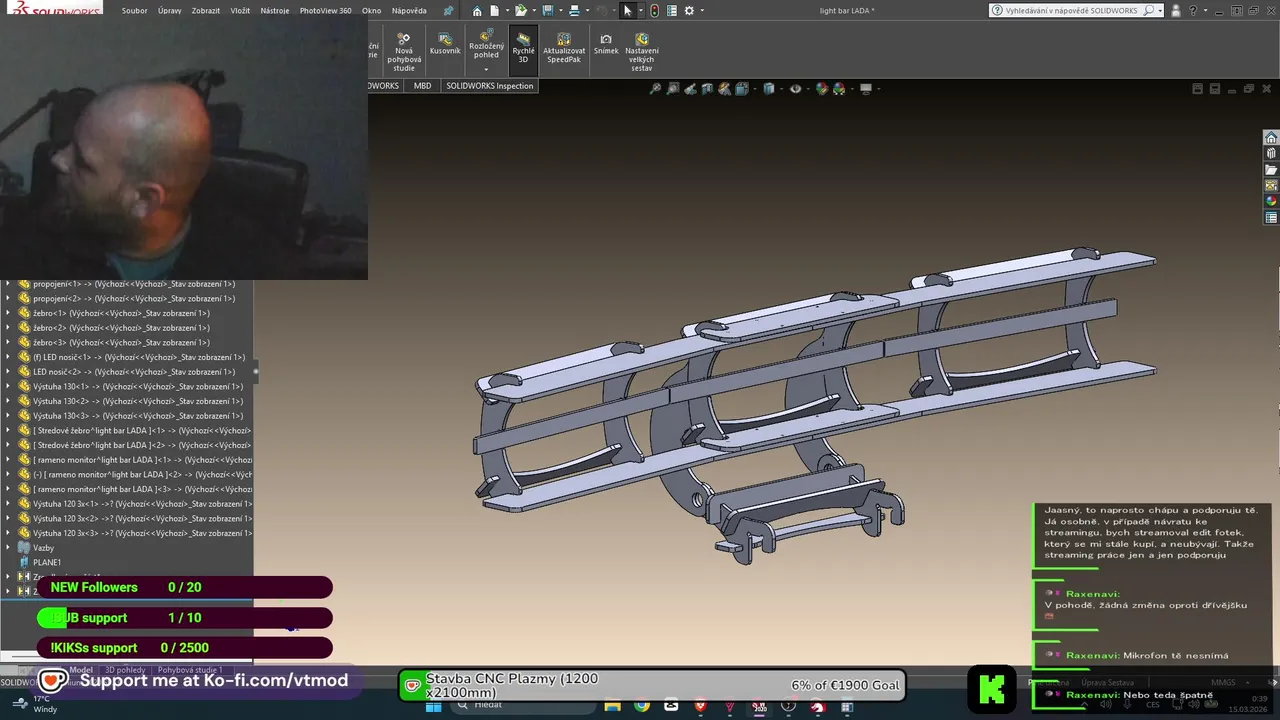Viewport: 1280px width, 720px height.
Task: Click the Rozložený pohled tool
Action: 486,43
